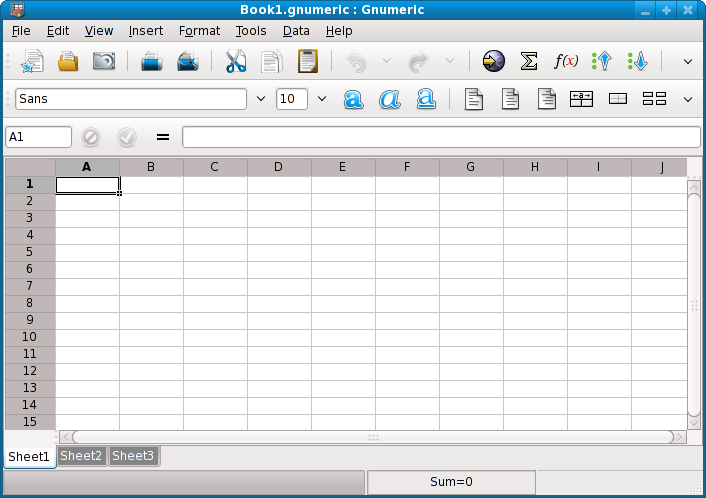Select row 12 header

tap(30, 371)
